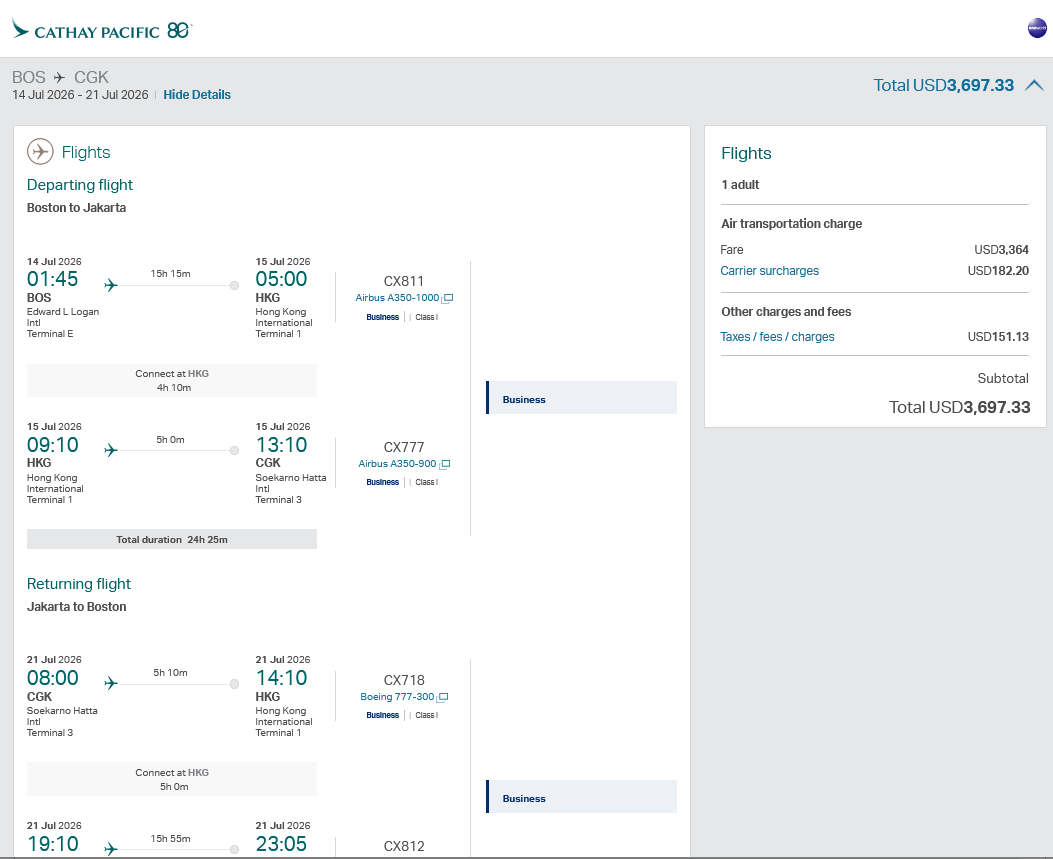The image size is (1053, 859).
Task: Click Connect at HKG 5h 0m box
Action: (x=172, y=779)
